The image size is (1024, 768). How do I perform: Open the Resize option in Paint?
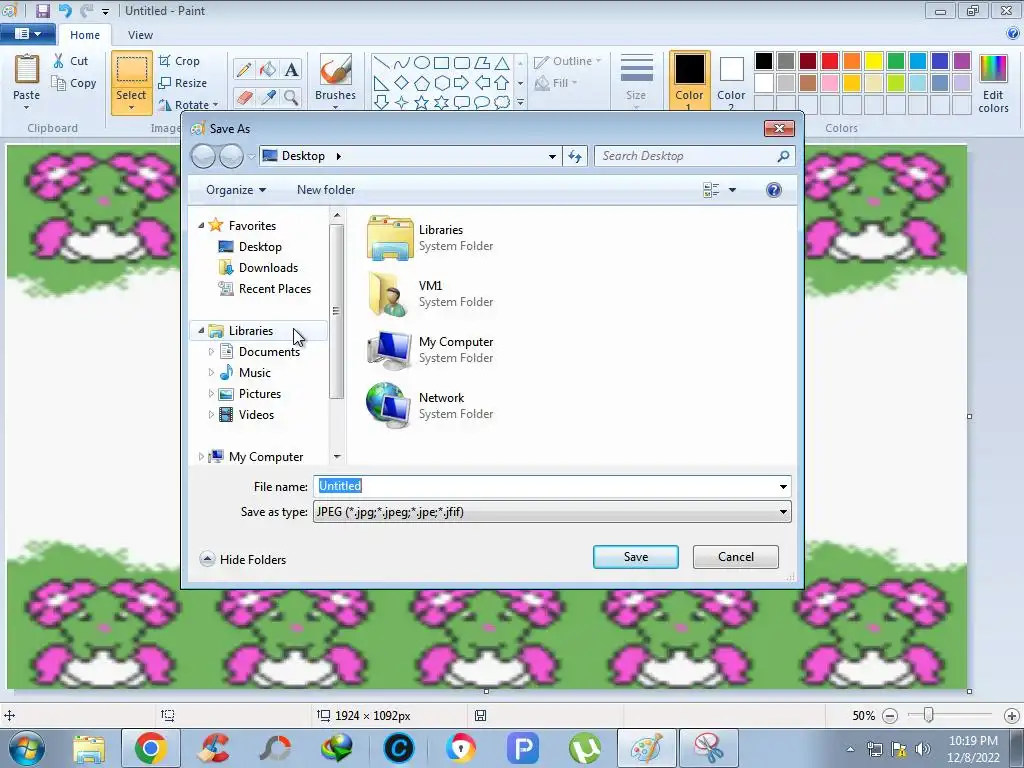click(x=183, y=83)
